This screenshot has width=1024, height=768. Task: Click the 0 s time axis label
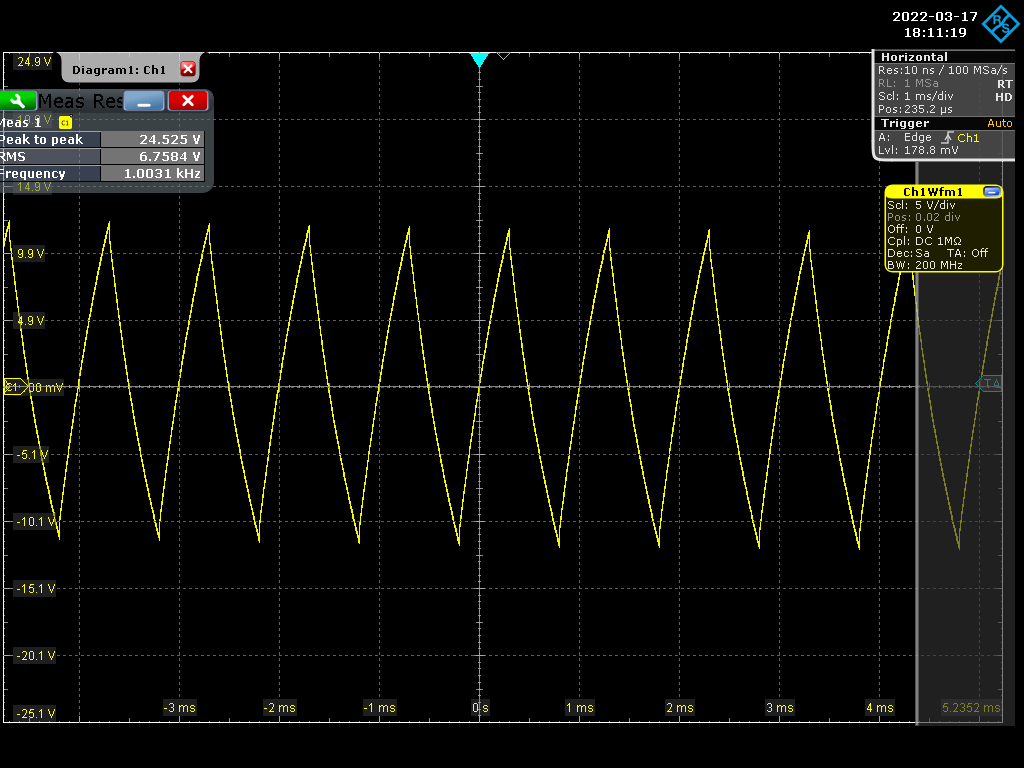tap(480, 707)
